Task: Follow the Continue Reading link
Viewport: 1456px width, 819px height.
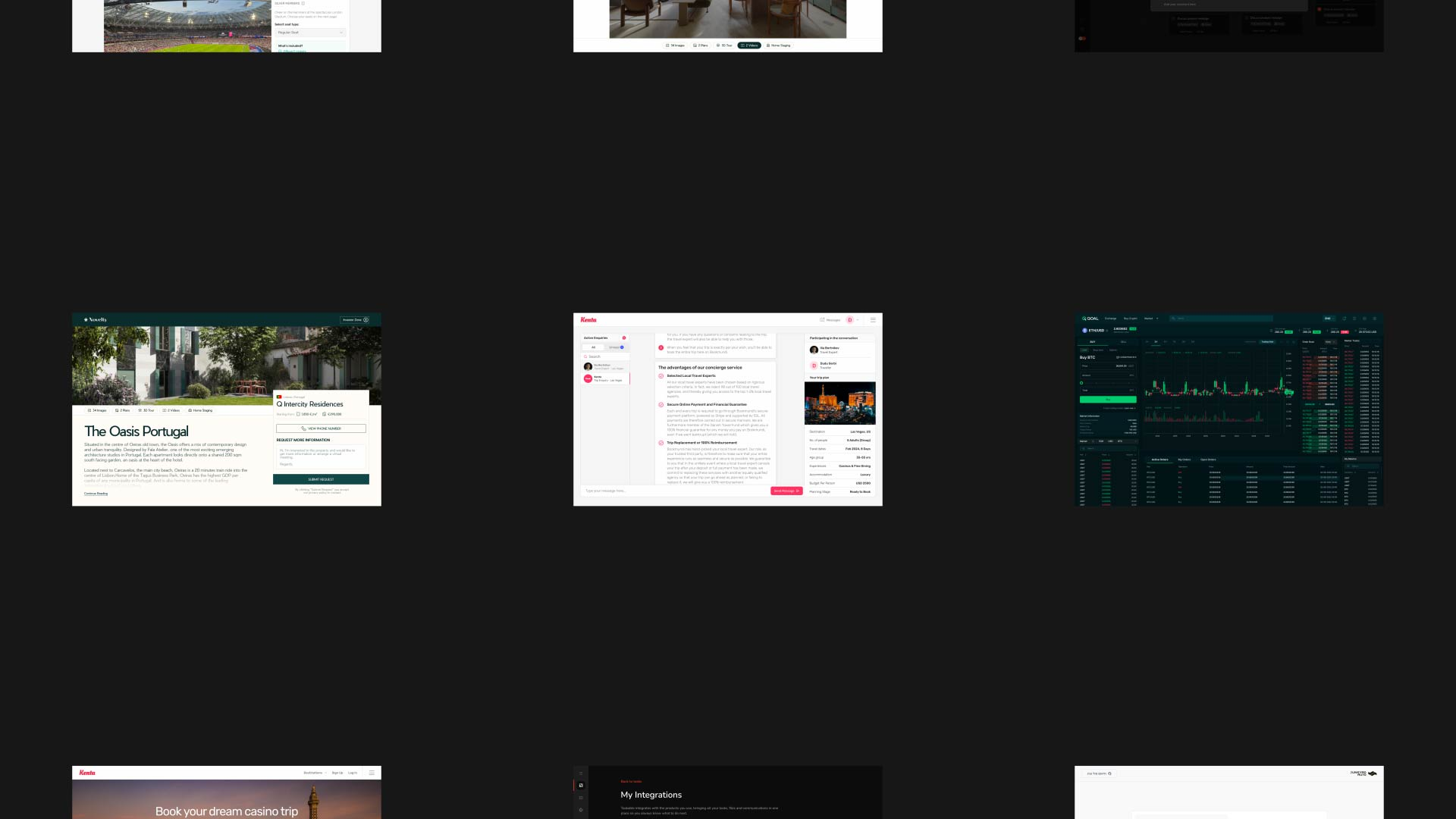Action: 96,494
